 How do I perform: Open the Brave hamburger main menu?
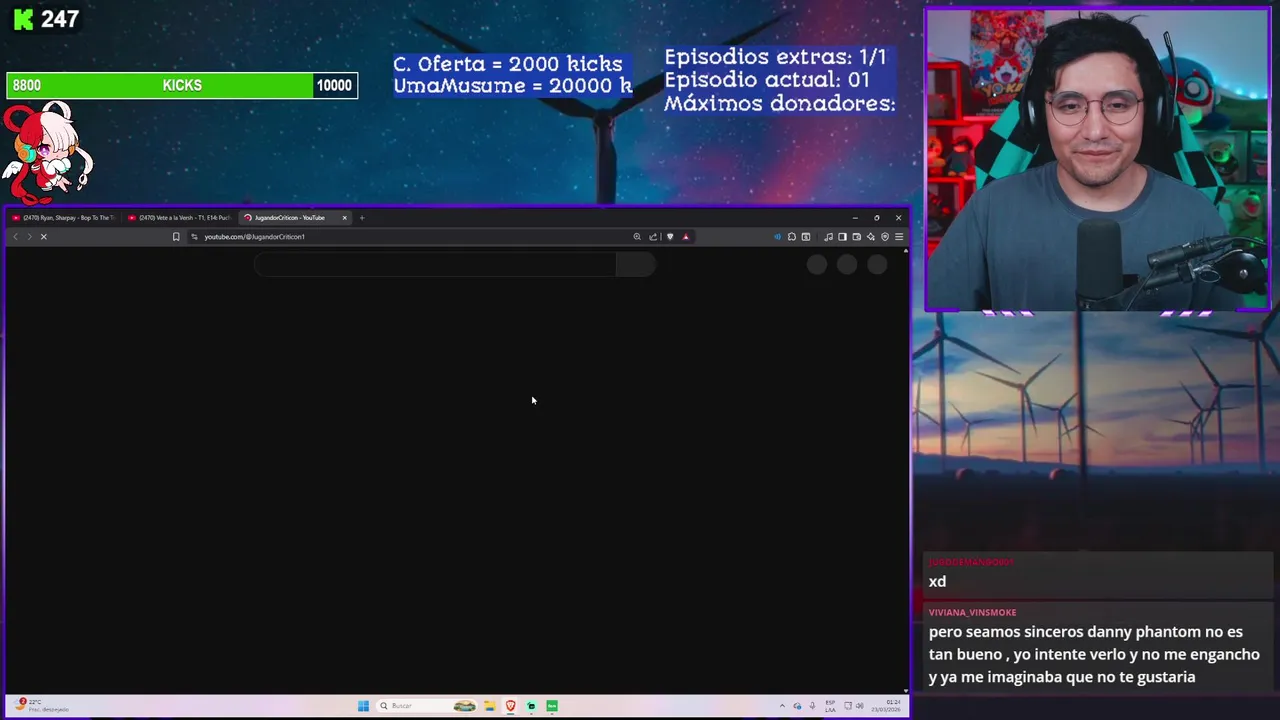point(898,237)
